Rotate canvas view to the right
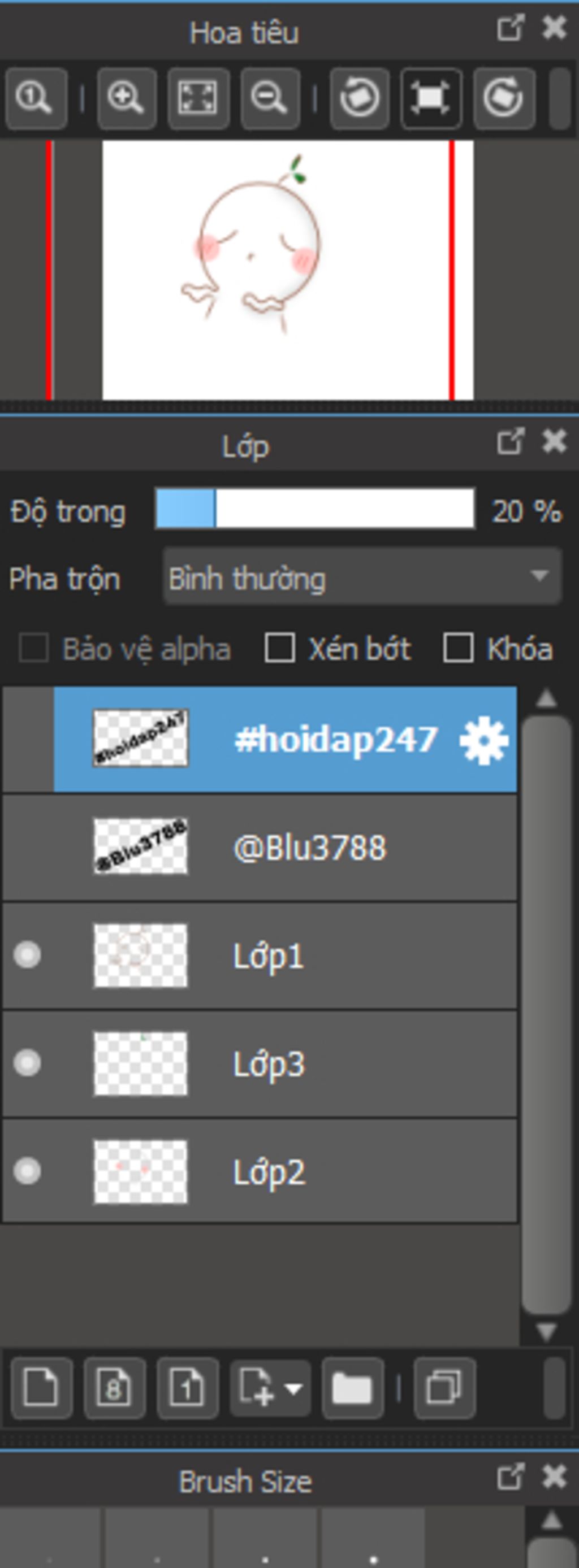Viewport: 579px width, 1568px height. tap(504, 98)
